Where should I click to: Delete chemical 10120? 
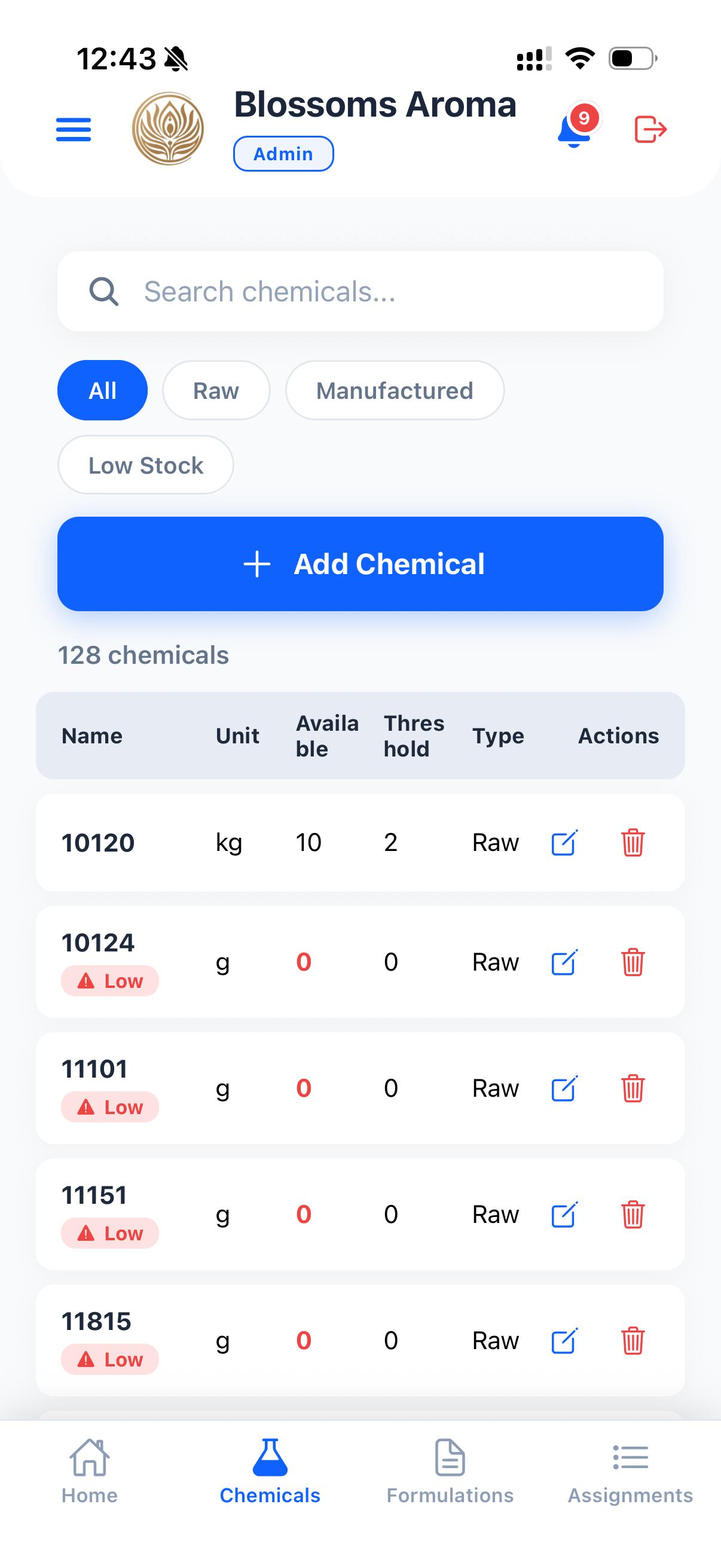pyautogui.click(x=633, y=843)
